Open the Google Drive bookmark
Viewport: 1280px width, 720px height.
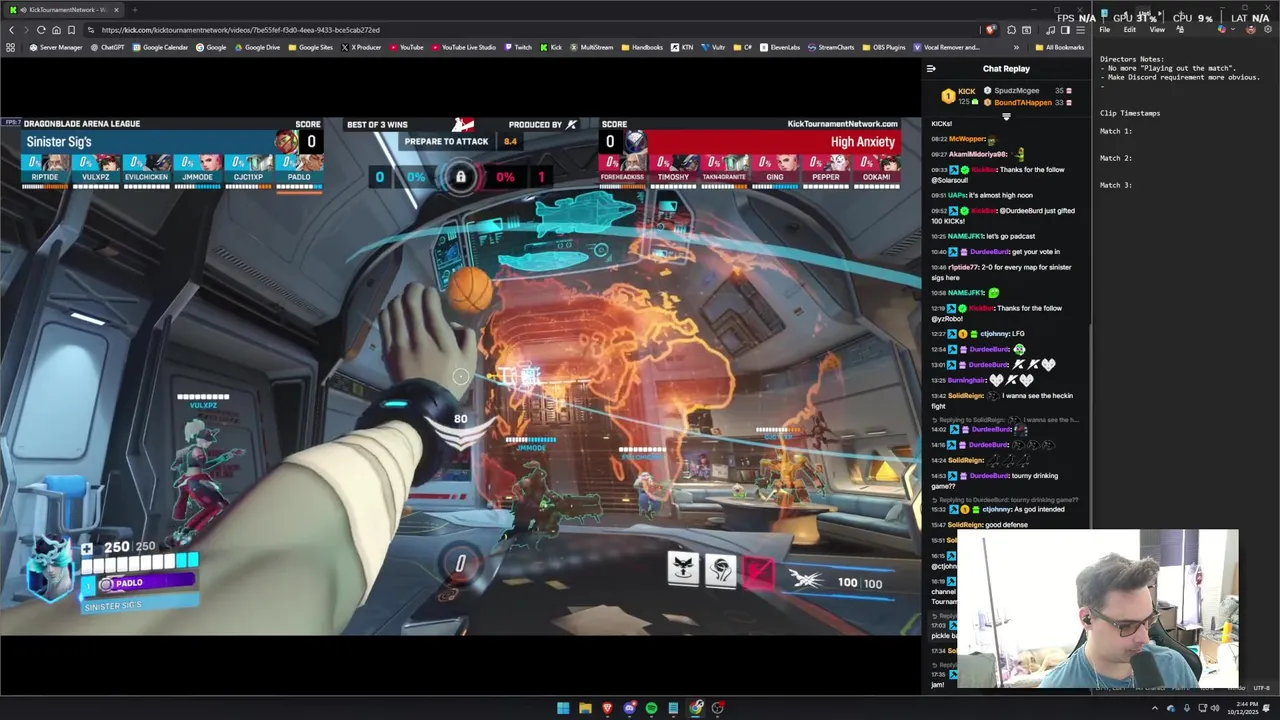[x=257, y=47]
